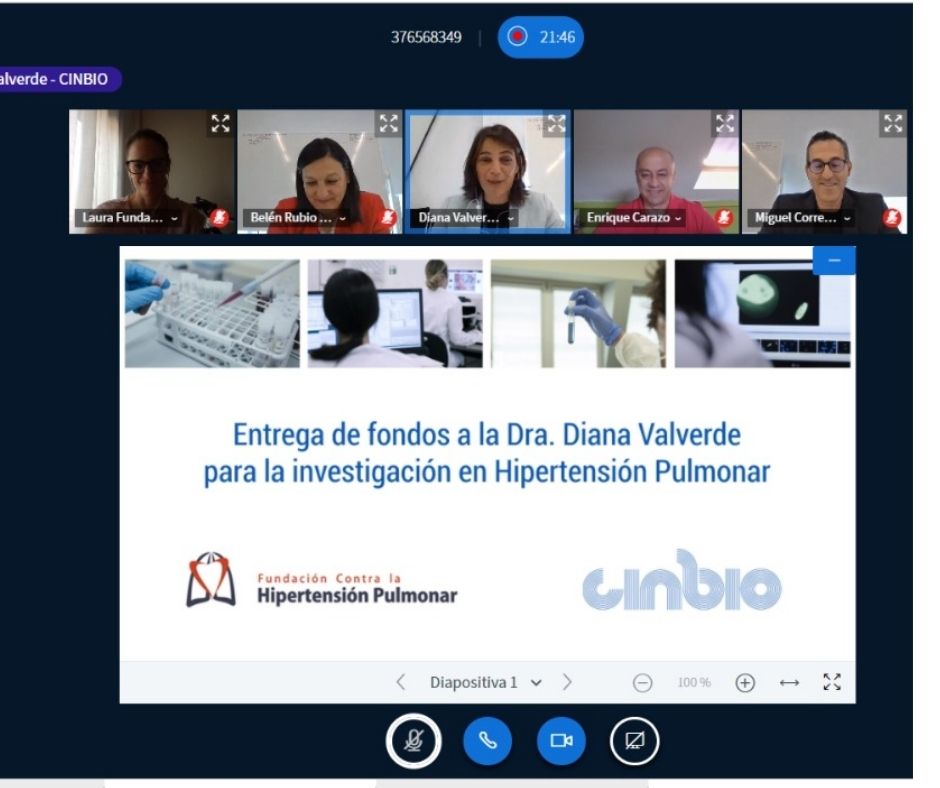The width and height of the screenshot is (940, 788).
Task: Click the blue phone audio button
Action: coord(488,741)
